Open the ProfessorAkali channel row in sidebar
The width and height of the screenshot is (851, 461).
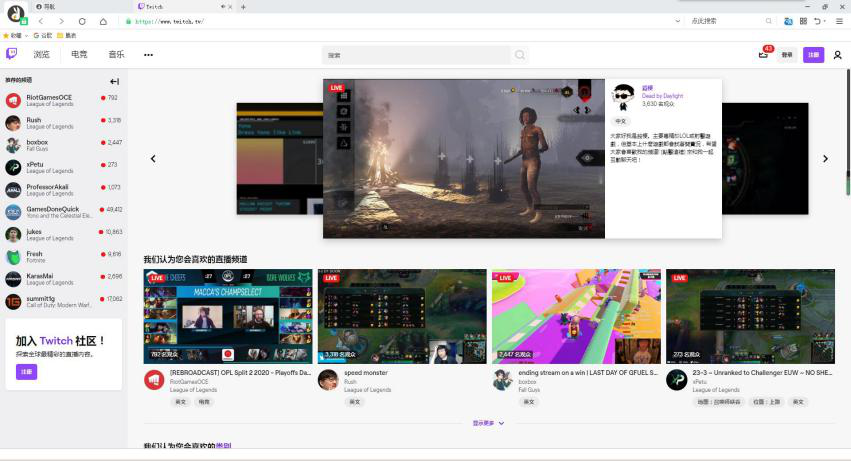click(x=63, y=190)
